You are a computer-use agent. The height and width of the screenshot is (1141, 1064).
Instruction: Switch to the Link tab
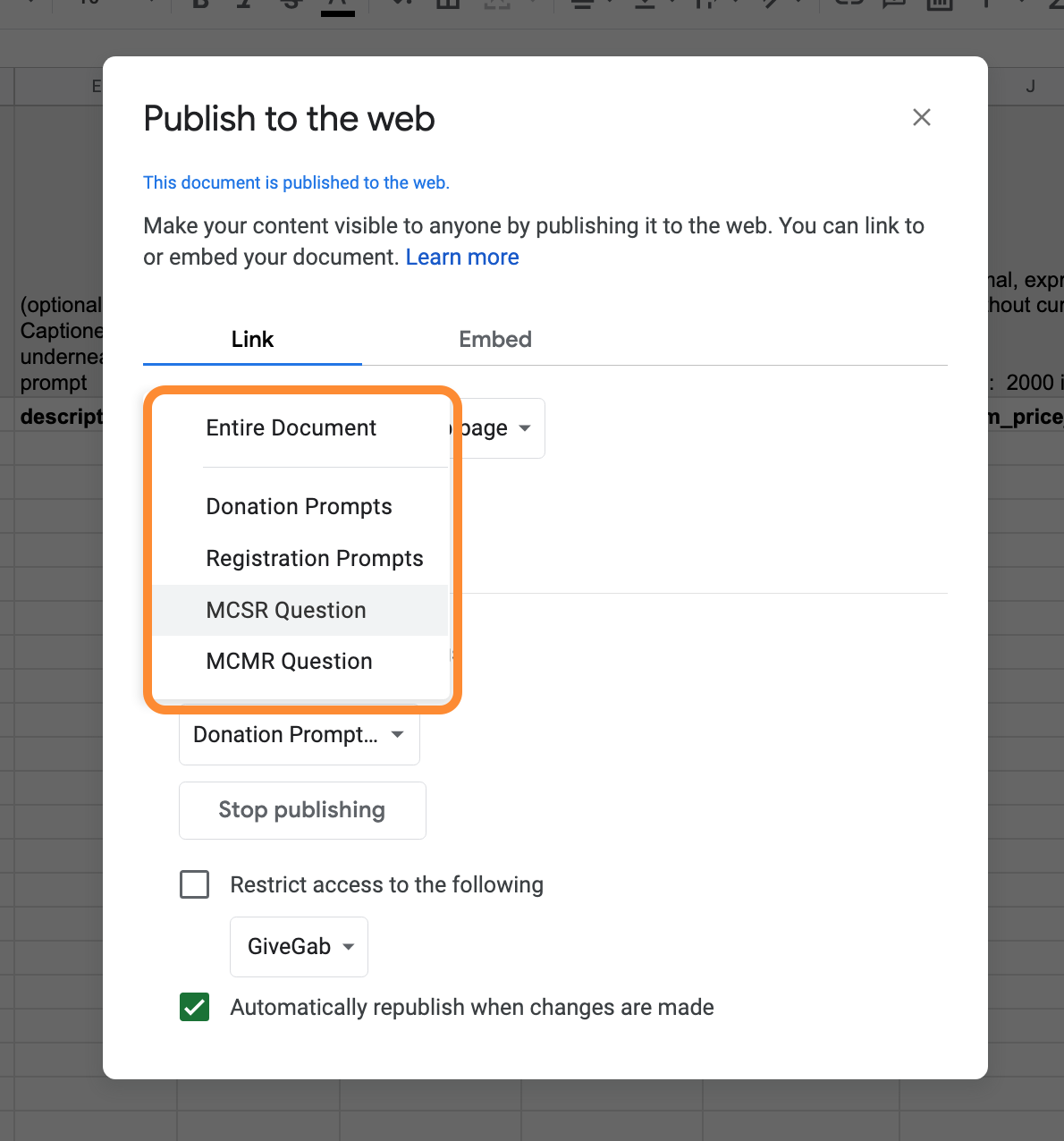tap(252, 340)
